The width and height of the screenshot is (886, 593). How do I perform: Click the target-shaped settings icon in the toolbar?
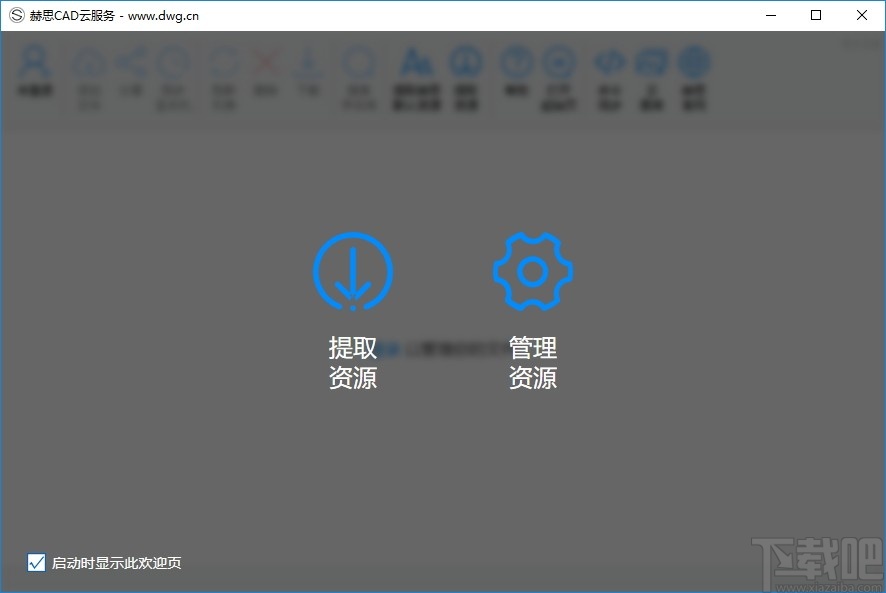[558, 62]
